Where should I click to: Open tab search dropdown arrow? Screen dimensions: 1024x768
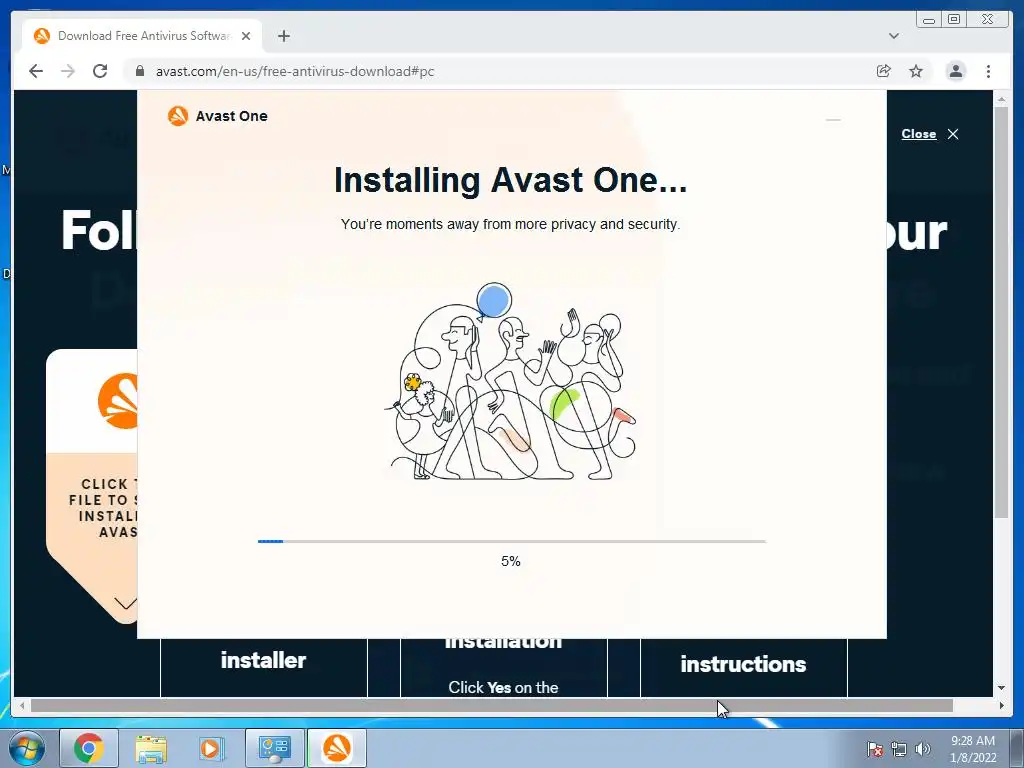[x=894, y=36]
